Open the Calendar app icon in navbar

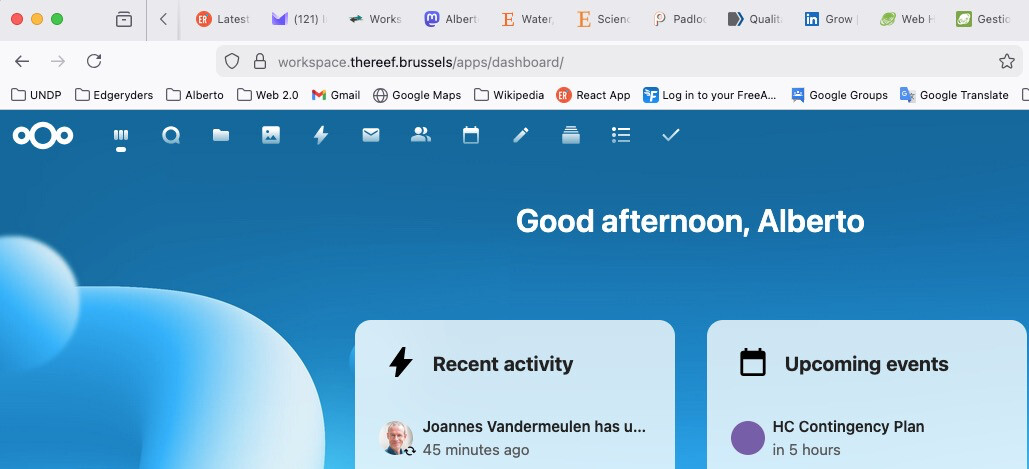(471, 135)
